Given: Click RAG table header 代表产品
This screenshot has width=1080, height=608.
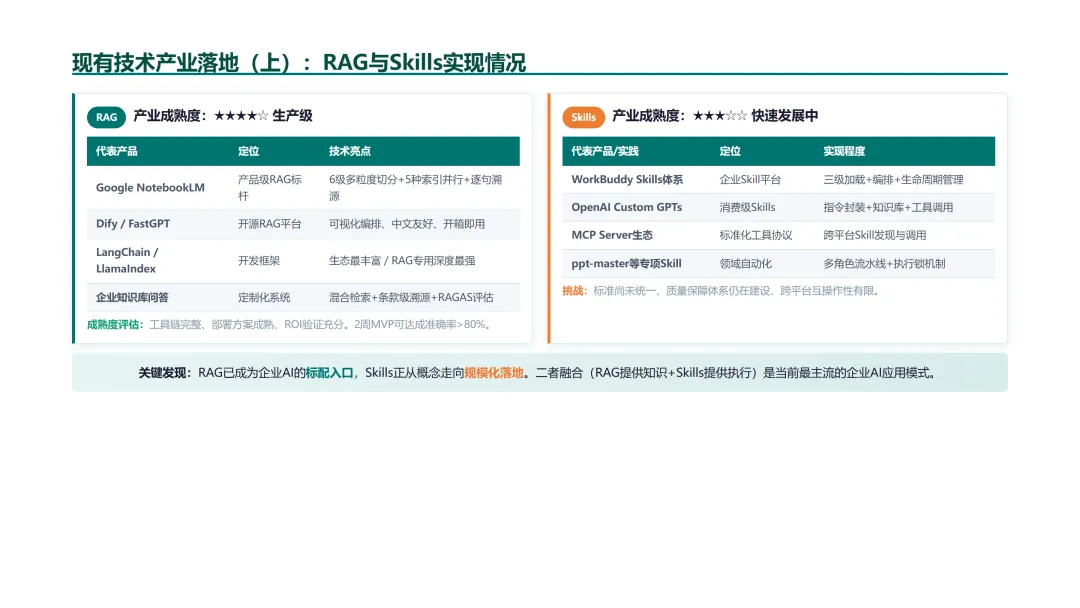Looking at the screenshot, I should pyautogui.click(x=116, y=151).
